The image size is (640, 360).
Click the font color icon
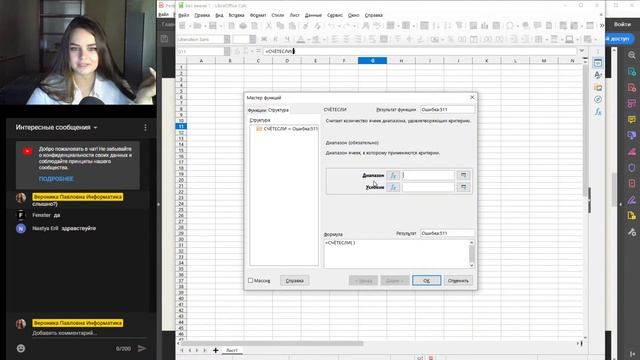301,40
